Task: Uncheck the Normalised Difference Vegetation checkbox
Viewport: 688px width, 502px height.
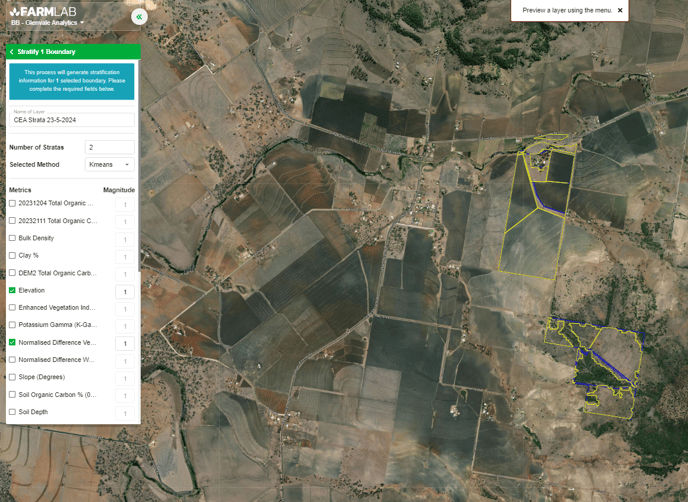Action: tap(13, 343)
